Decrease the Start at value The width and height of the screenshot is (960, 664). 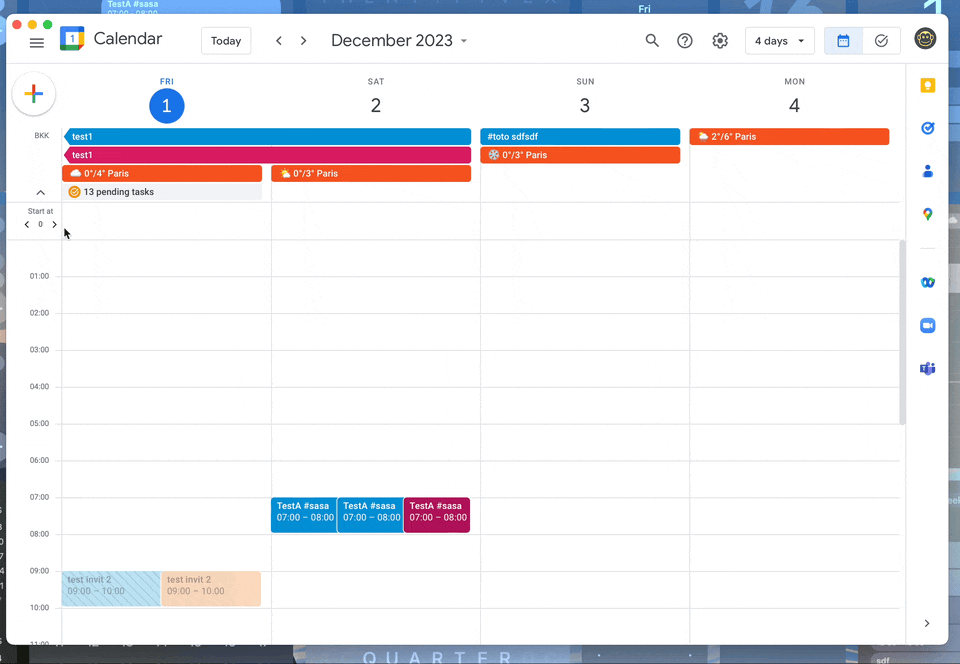pos(27,225)
